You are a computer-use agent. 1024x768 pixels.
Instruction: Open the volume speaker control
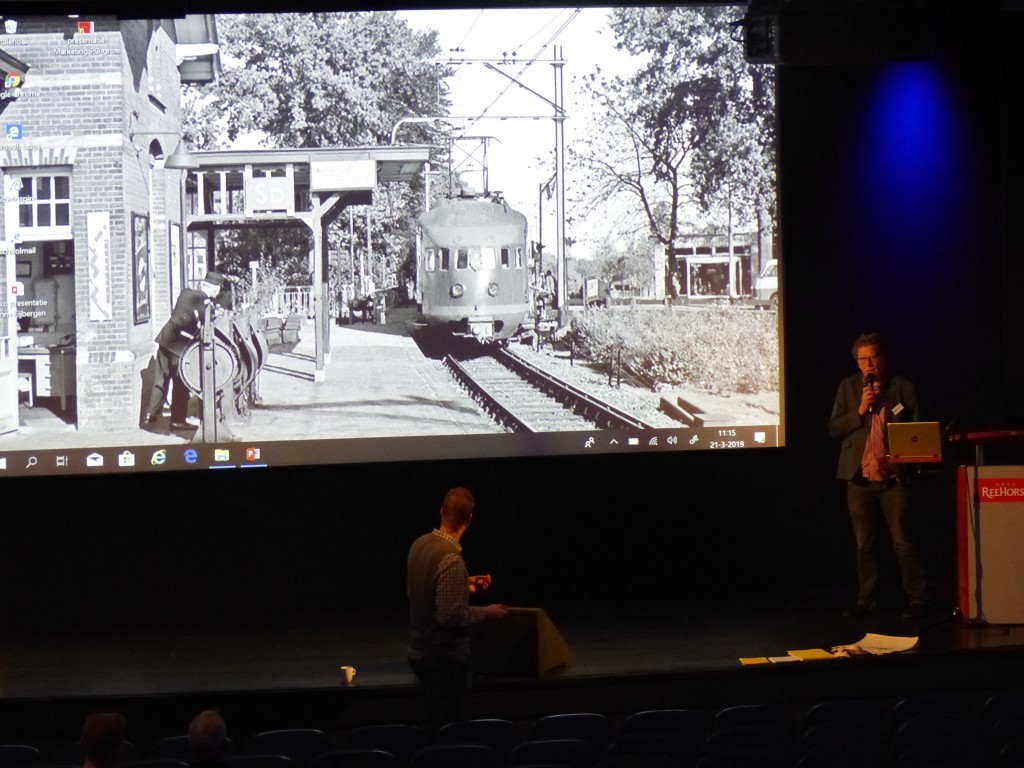(672, 440)
